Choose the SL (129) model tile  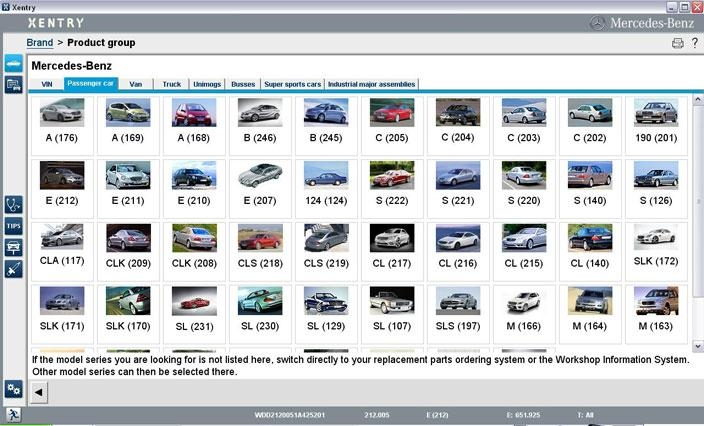(x=326, y=314)
